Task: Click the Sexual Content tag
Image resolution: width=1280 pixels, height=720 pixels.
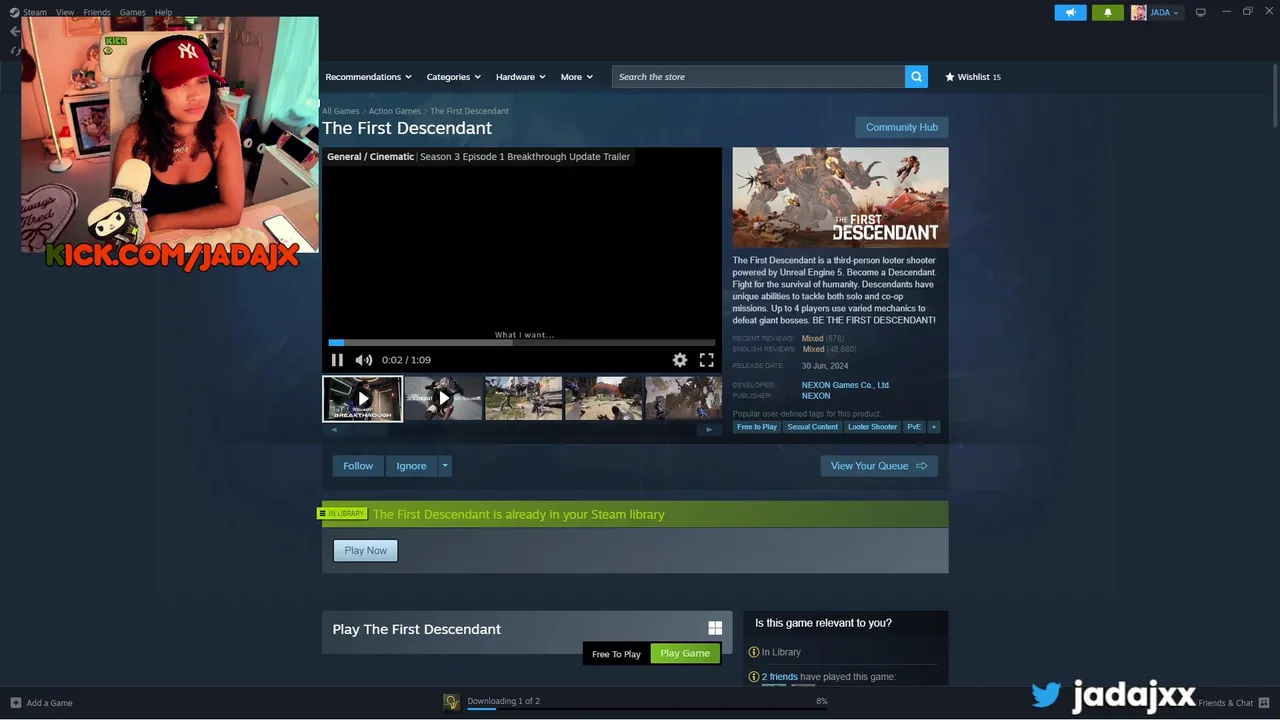Action: tap(812, 427)
